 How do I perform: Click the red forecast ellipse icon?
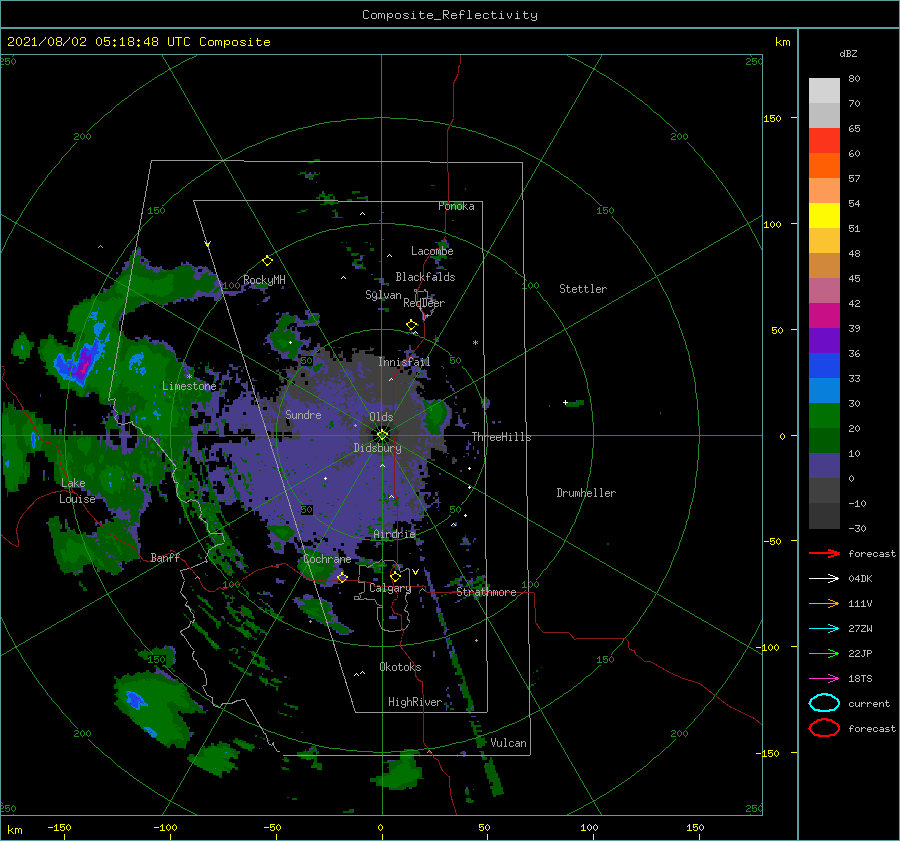(824, 728)
